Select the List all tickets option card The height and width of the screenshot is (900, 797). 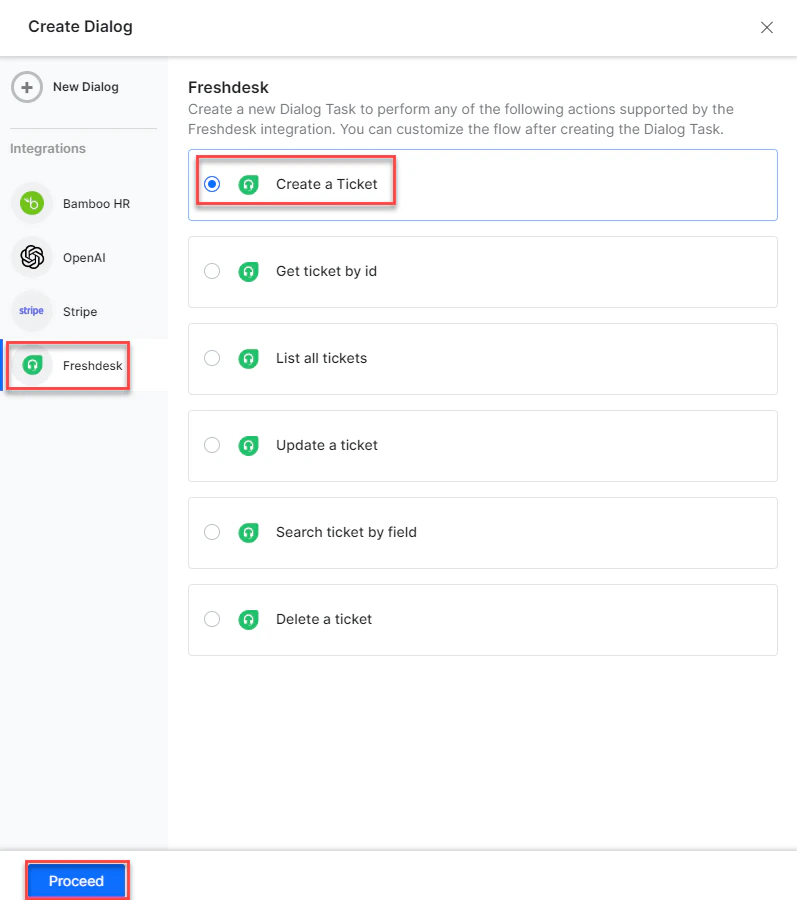[483, 358]
